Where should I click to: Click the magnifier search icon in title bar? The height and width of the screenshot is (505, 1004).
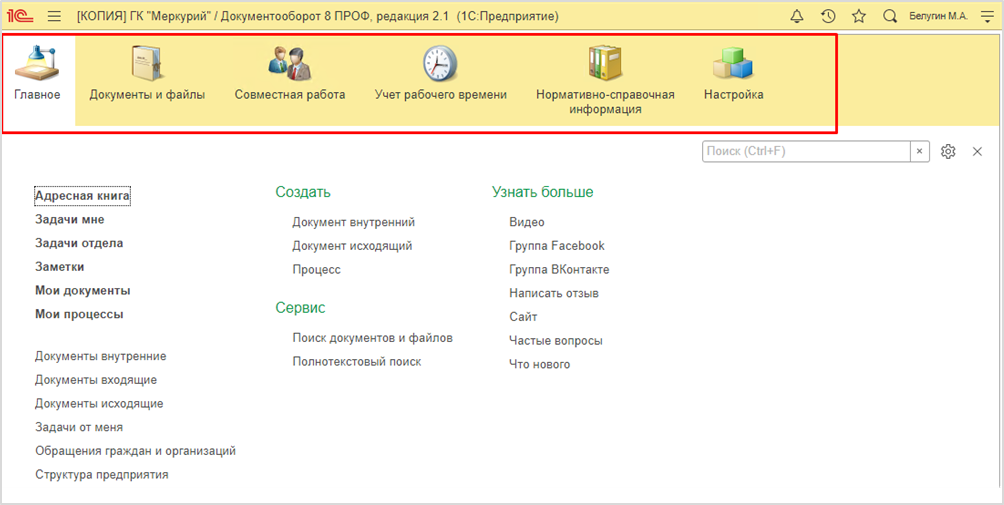(x=890, y=17)
